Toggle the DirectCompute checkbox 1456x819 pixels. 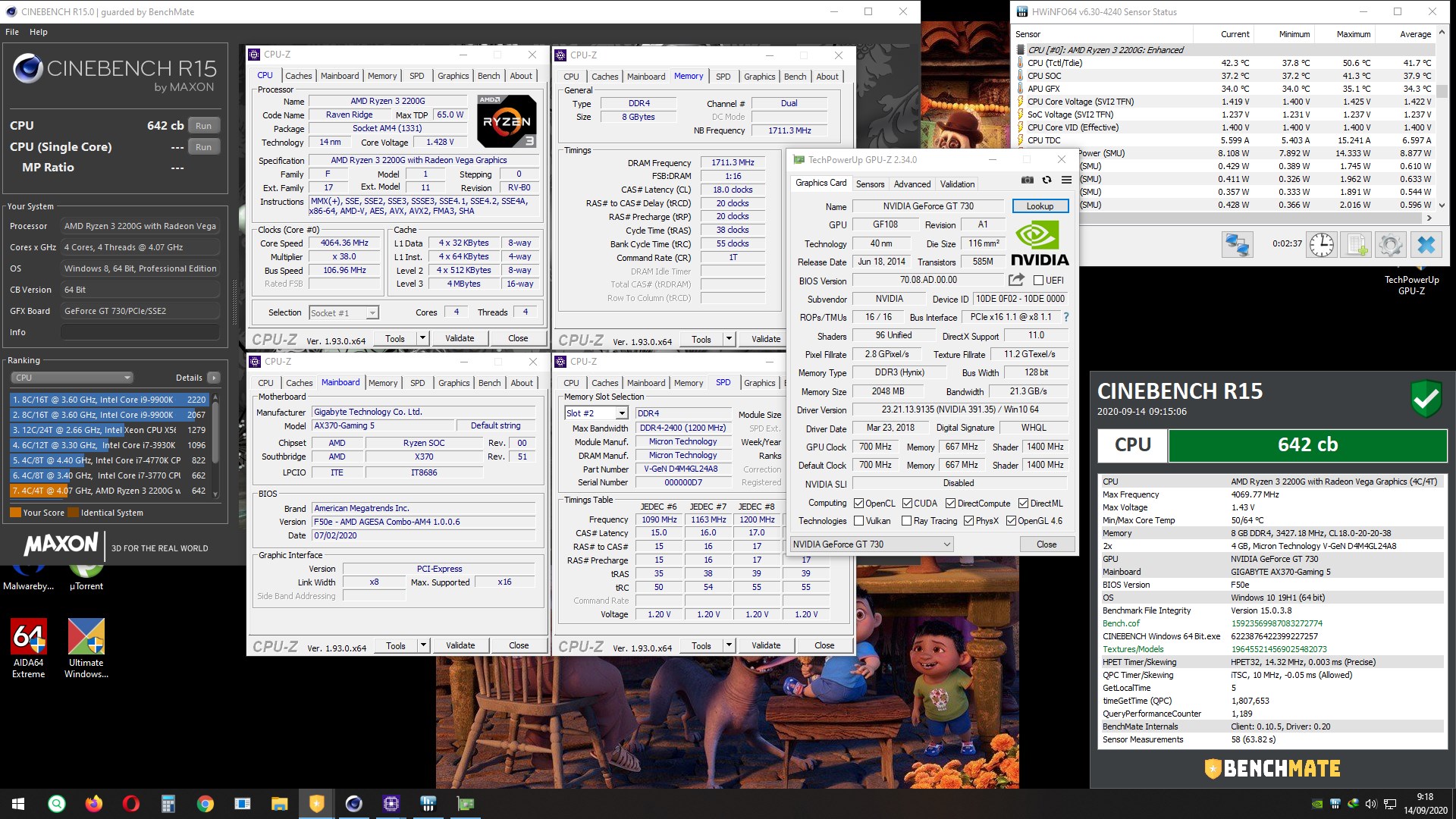click(x=950, y=504)
